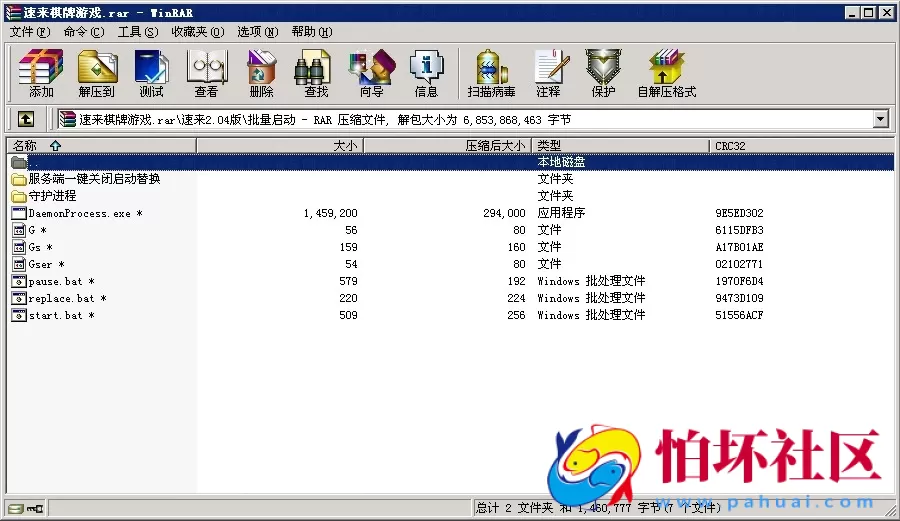Open the File (文件) menu
Viewport: 900px width, 521px height.
(30, 32)
